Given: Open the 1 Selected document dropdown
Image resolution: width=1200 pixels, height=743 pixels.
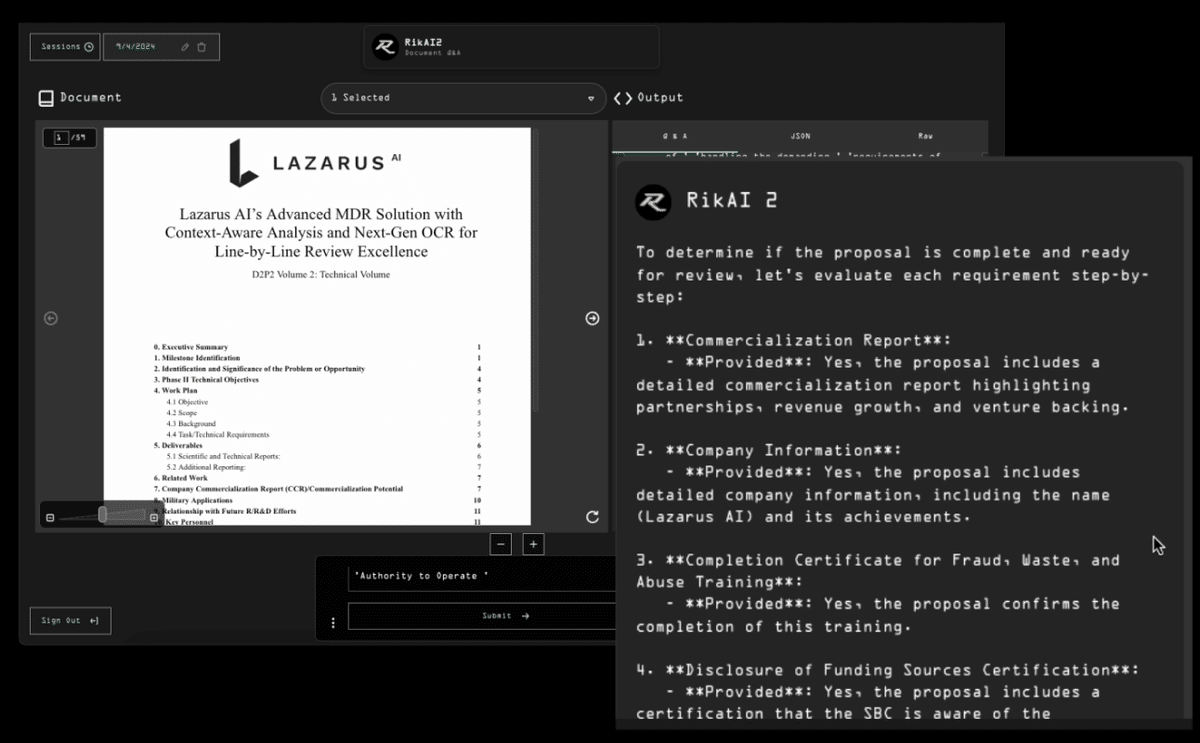Looking at the screenshot, I should tap(462, 98).
